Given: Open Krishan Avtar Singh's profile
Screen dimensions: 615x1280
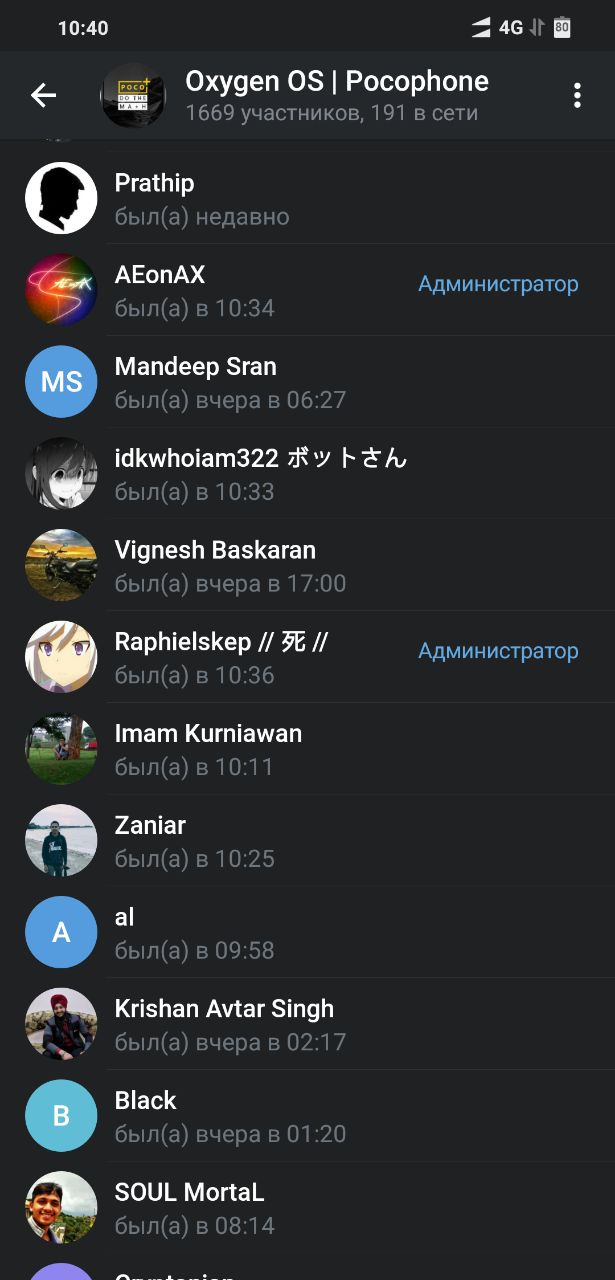Looking at the screenshot, I should (307, 1024).
